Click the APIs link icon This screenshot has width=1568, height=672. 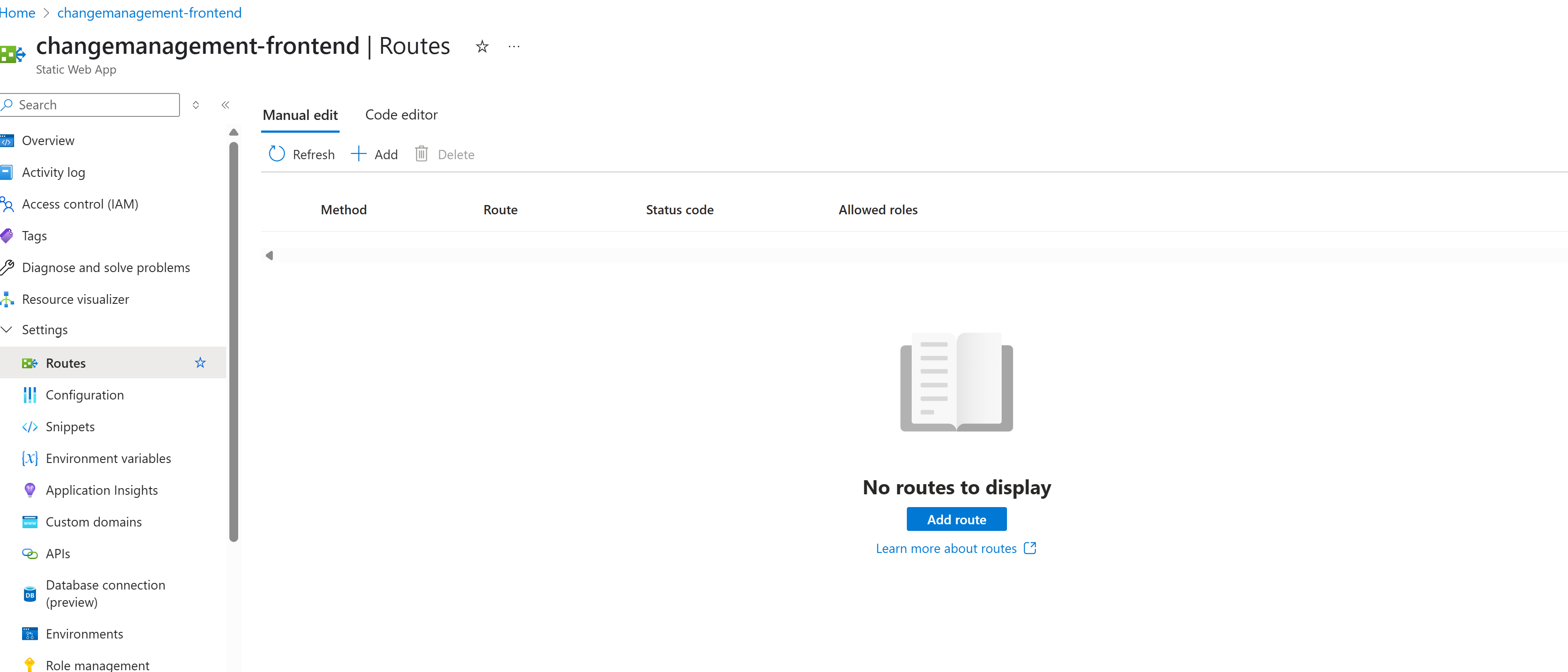pos(30,553)
